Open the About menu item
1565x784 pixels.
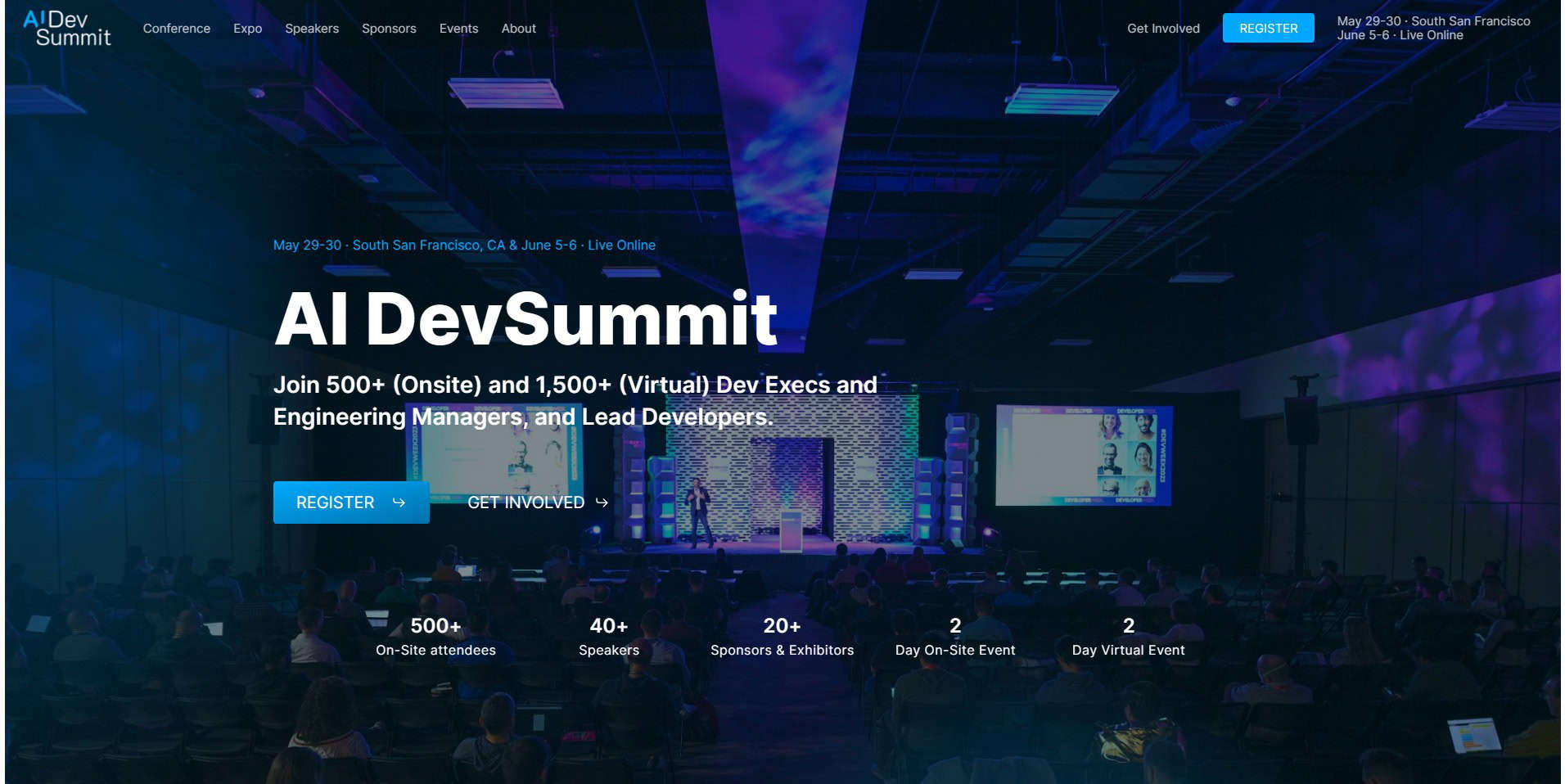click(x=519, y=29)
